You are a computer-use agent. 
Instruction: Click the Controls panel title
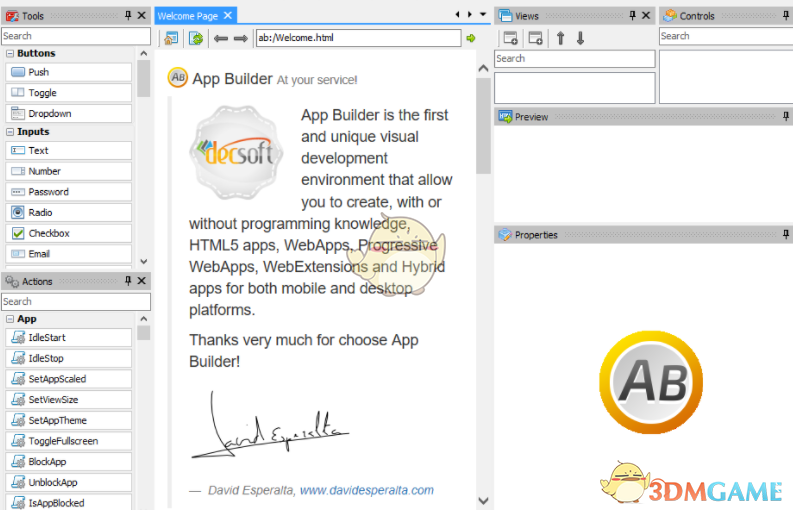[697, 16]
